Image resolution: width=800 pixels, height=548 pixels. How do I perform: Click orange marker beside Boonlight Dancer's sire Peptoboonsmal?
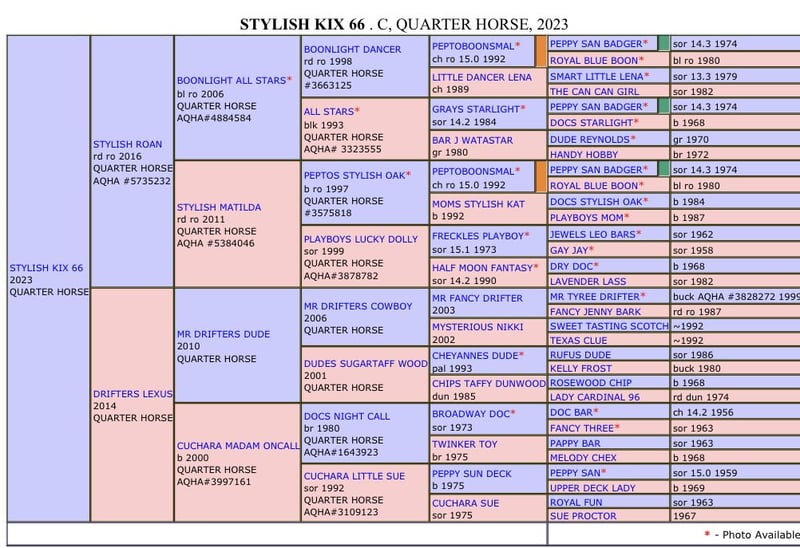541,52
